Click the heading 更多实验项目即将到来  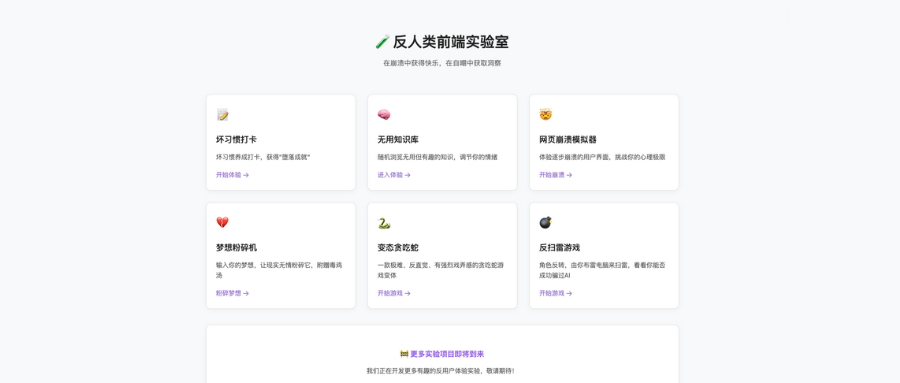click(x=447, y=354)
